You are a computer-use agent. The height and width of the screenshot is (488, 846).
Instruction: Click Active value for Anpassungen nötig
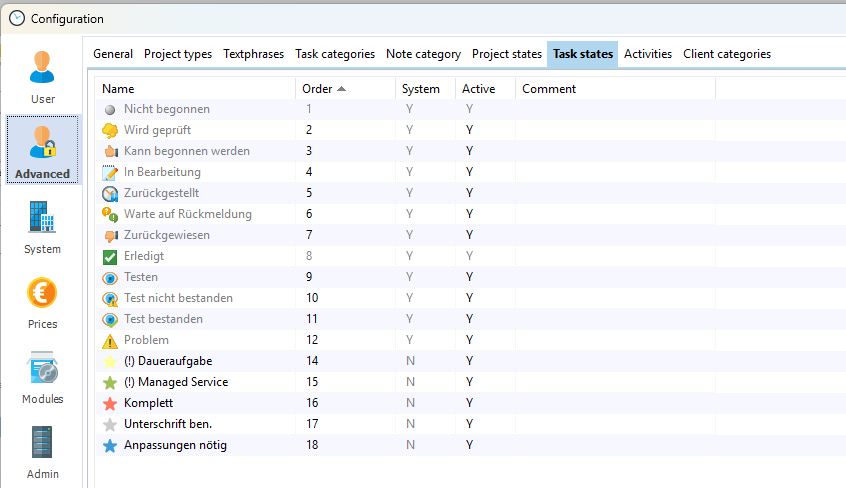[x=469, y=445]
